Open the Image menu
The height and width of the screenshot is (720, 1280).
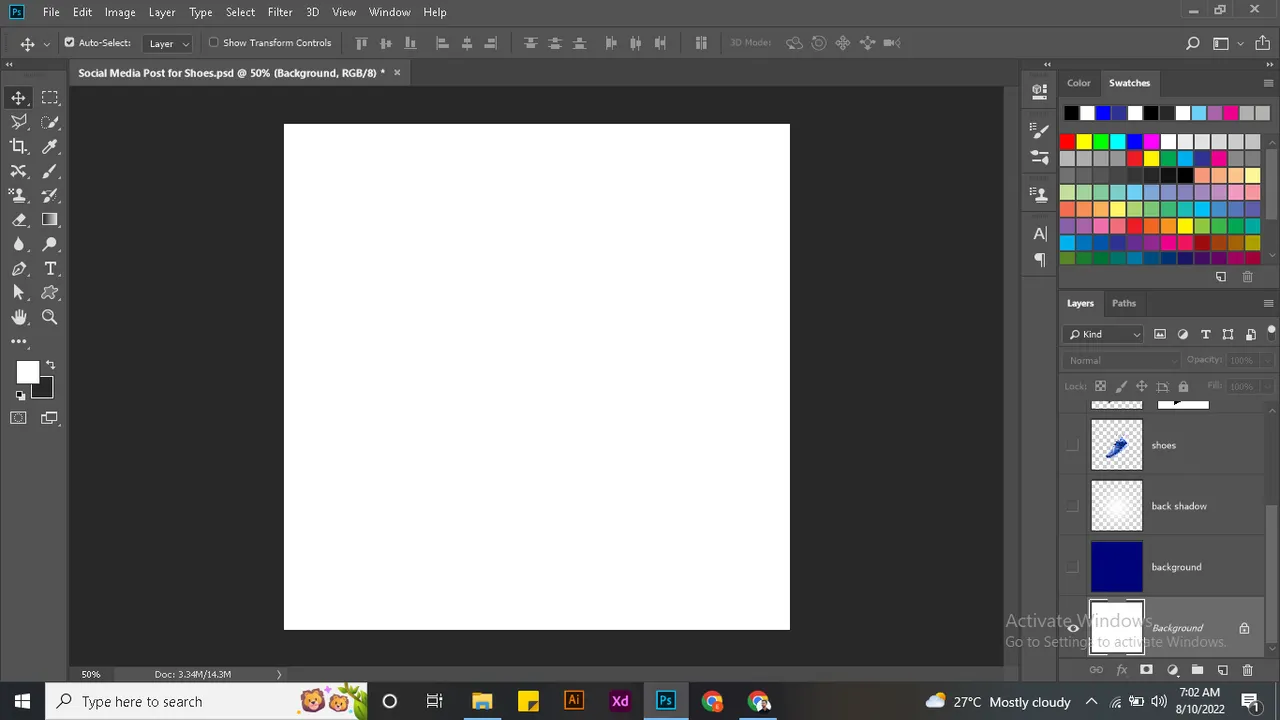coord(120,12)
